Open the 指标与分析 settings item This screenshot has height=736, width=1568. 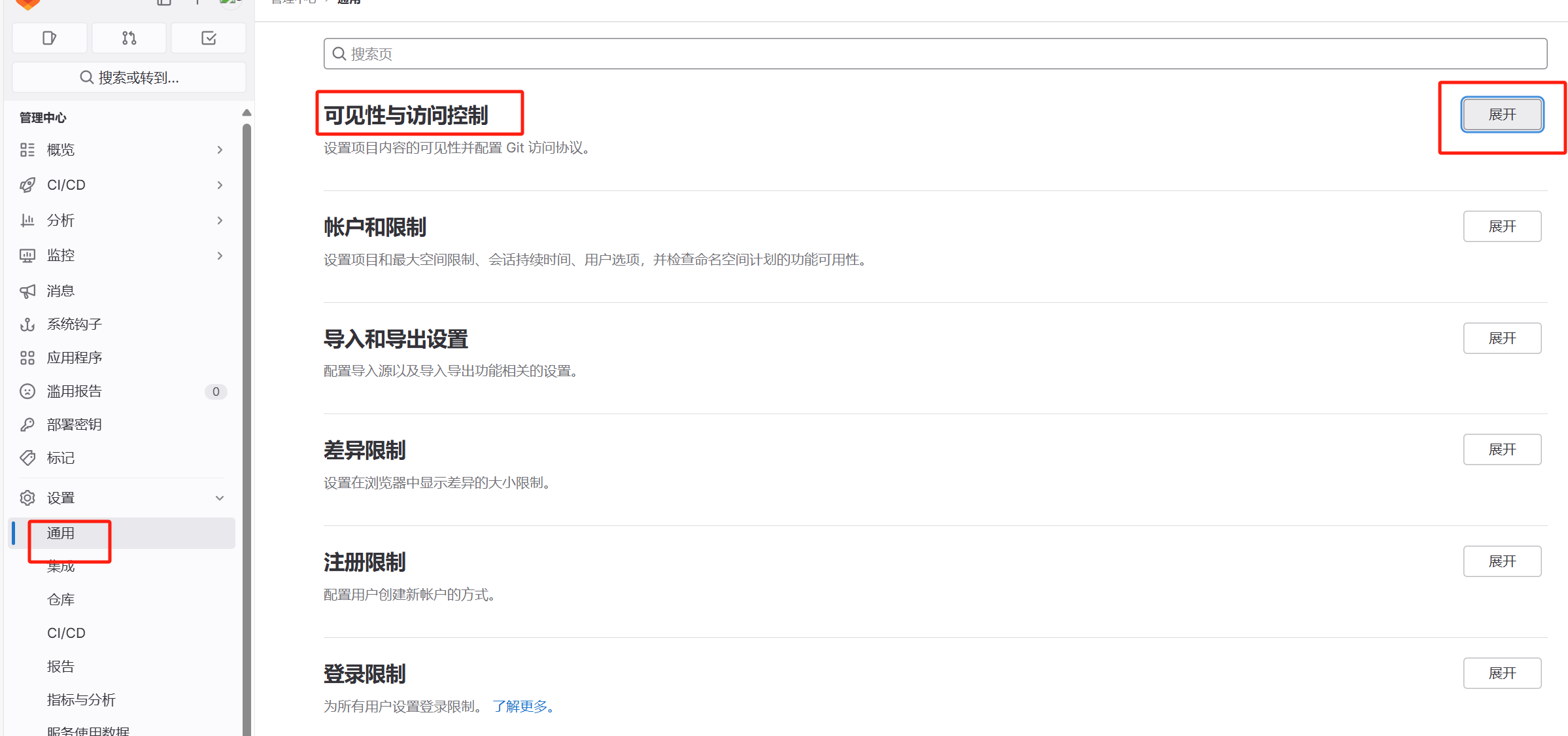point(81,699)
